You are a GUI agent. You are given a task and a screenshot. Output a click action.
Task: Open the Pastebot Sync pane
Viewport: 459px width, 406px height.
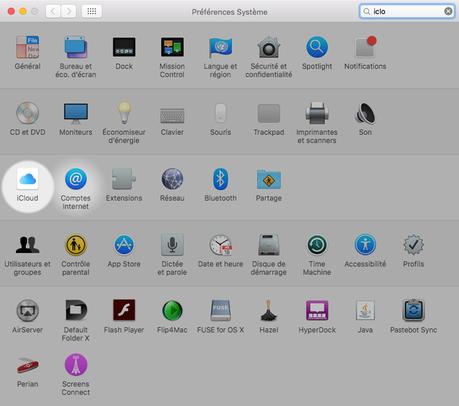point(413,317)
